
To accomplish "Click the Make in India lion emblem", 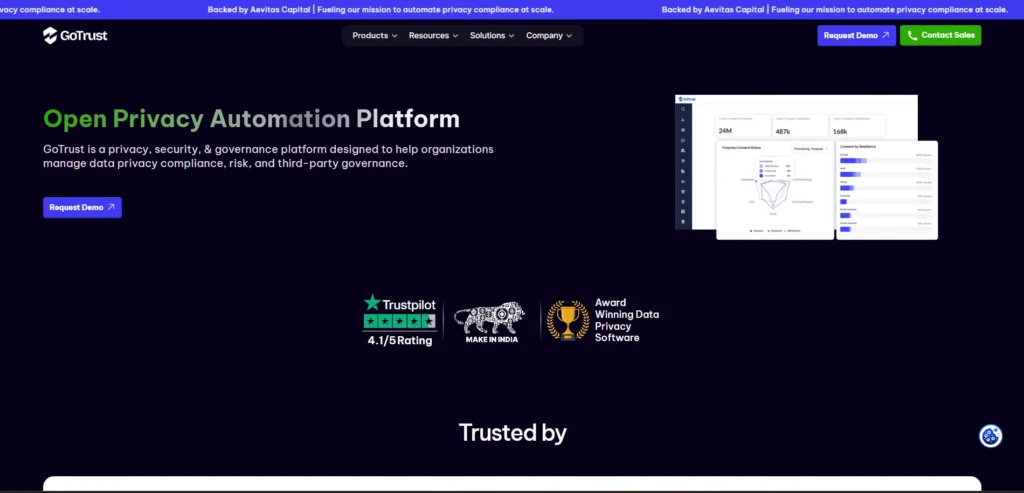I will [x=490, y=317].
